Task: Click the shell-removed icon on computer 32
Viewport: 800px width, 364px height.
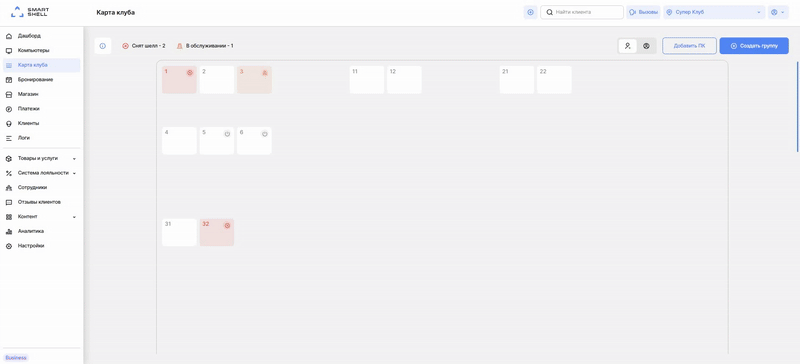Action: [x=227, y=225]
